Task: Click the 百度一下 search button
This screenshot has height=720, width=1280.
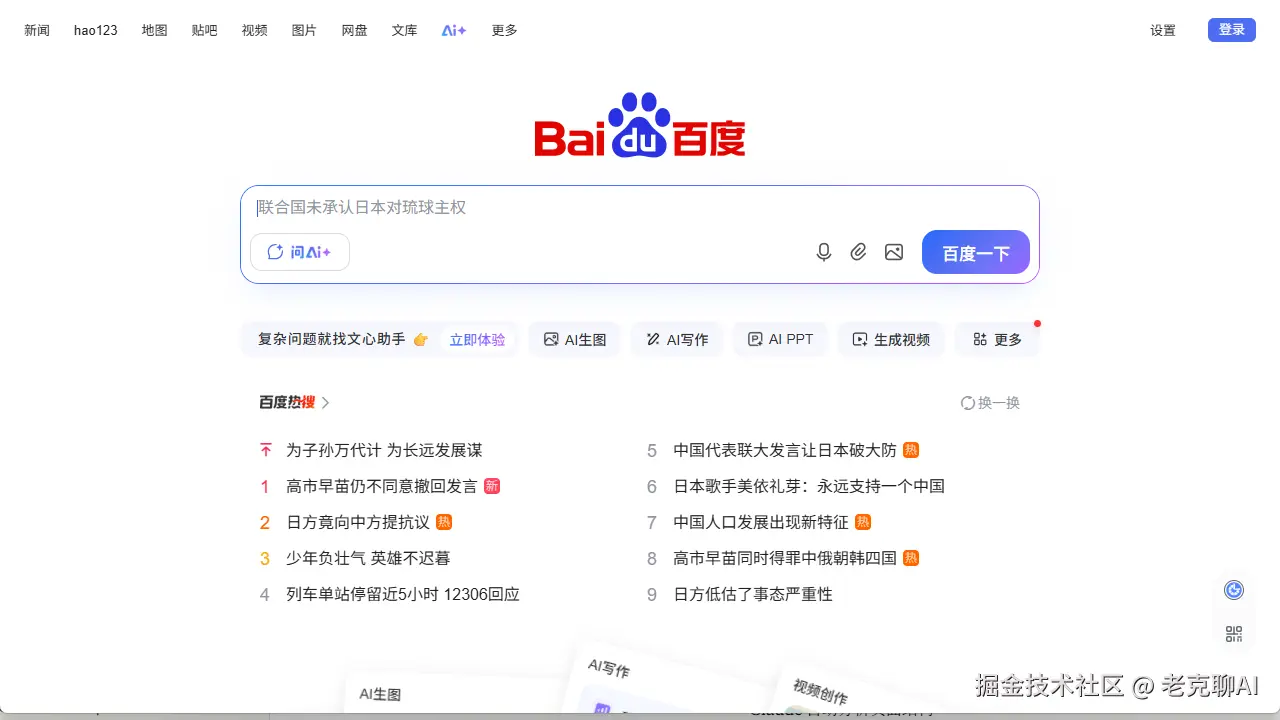Action: pyautogui.click(x=976, y=252)
